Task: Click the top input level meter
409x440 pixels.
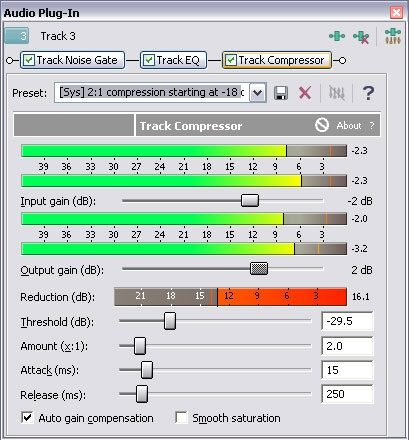Action: (x=184, y=151)
